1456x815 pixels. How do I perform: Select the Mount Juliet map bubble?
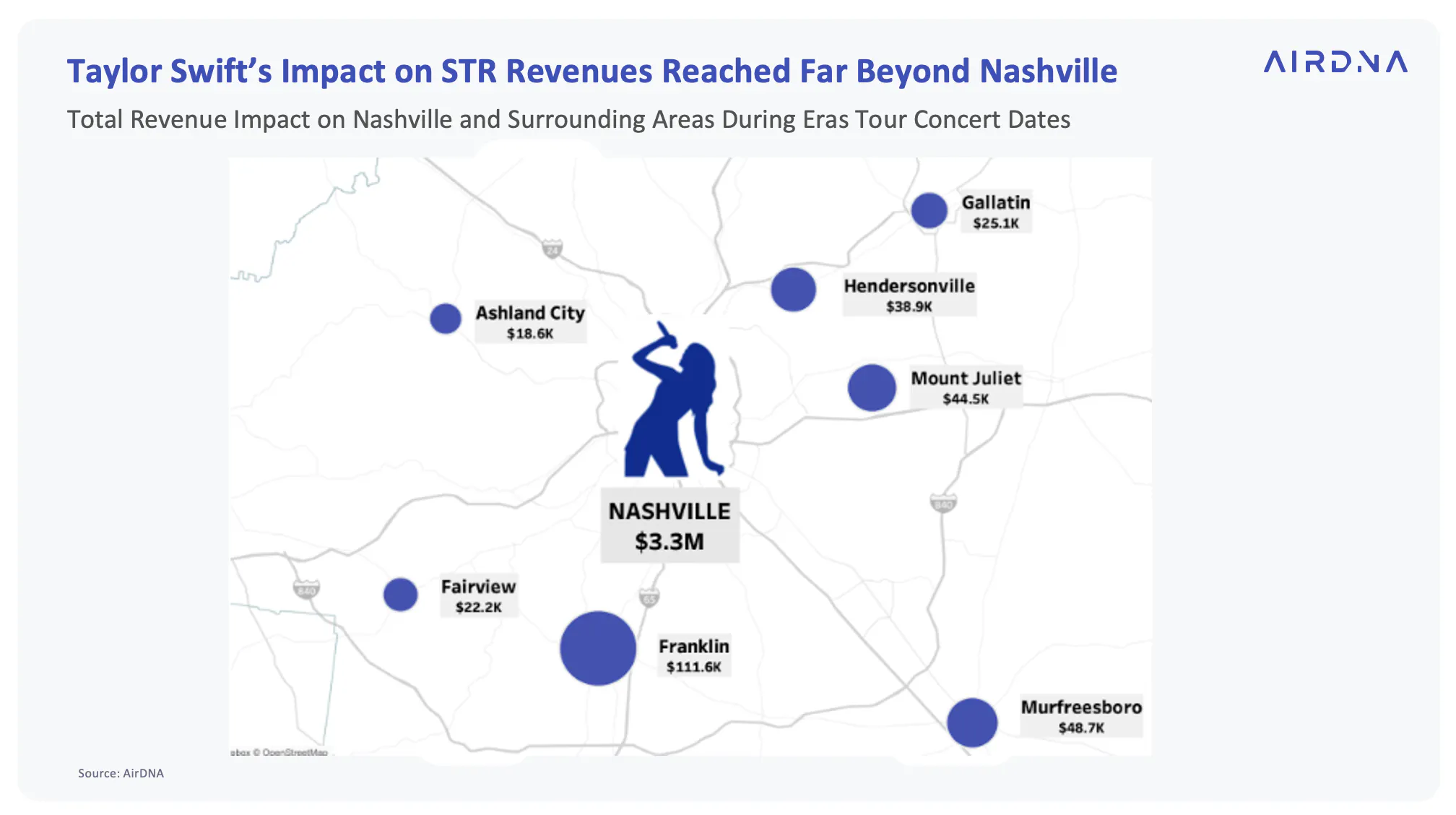872,387
